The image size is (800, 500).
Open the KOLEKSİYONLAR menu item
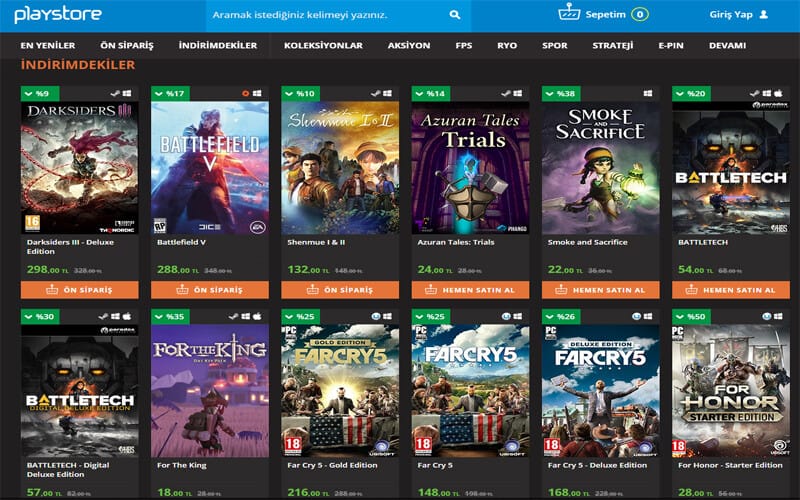(x=323, y=45)
